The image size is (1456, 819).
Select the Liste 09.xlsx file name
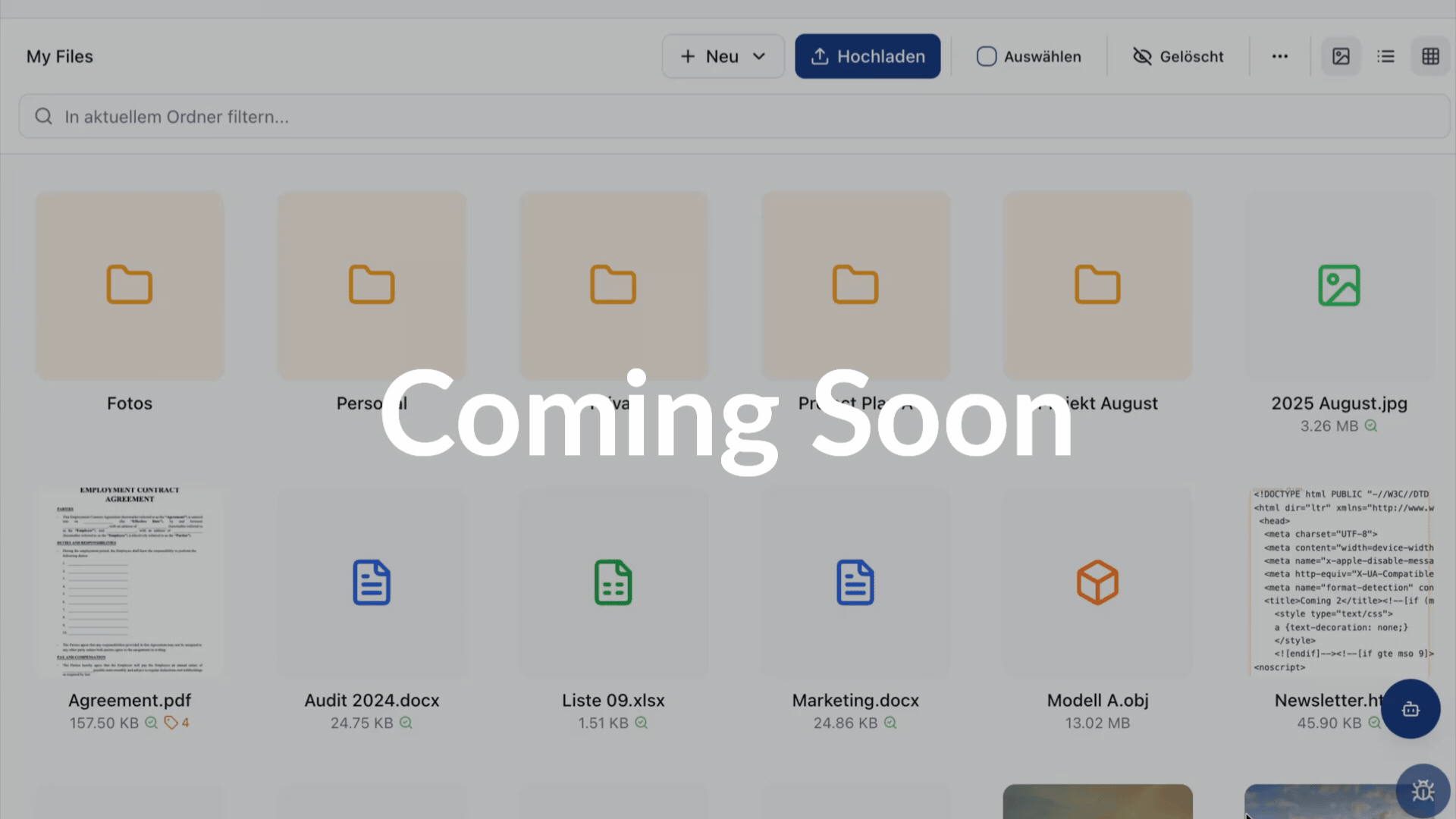613,701
